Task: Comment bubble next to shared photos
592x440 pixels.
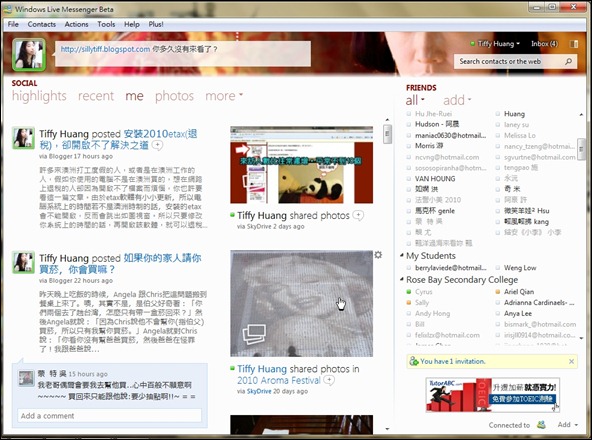Action: tap(358, 215)
